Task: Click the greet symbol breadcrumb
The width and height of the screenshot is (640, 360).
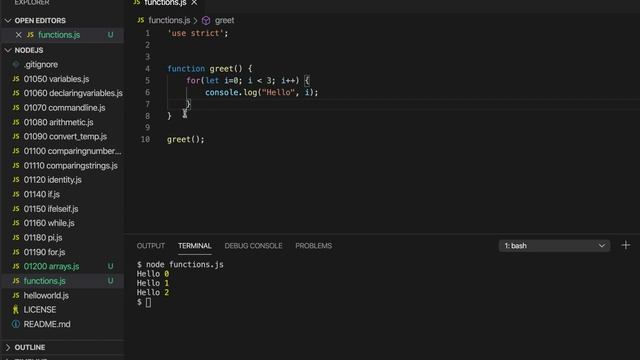Action: point(224,20)
